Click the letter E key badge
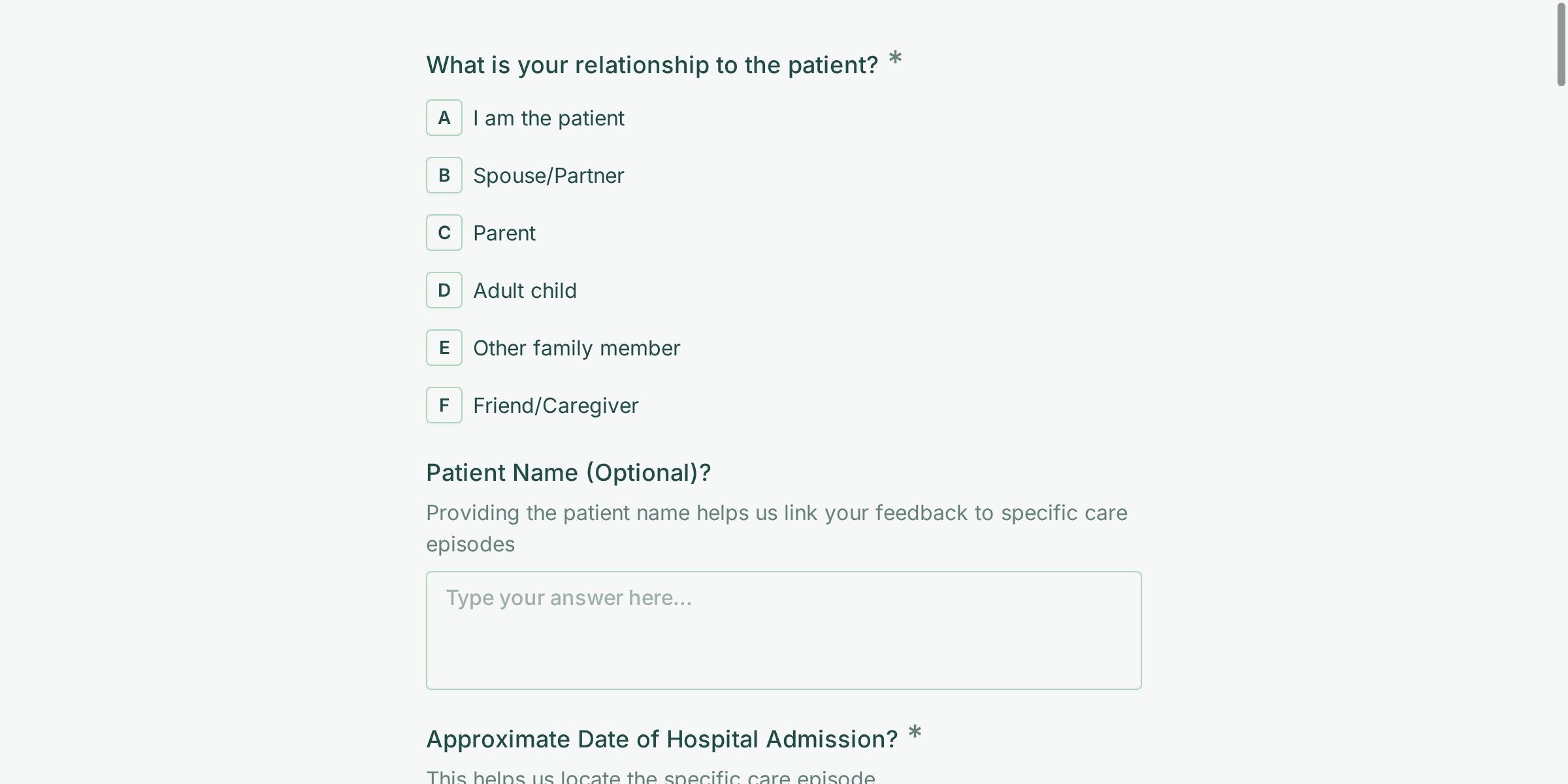Image resolution: width=1568 pixels, height=784 pixels. (x=444, y=348)
